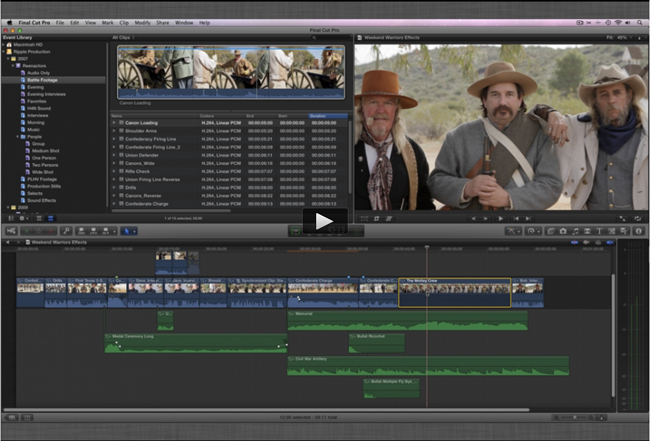Open the Modify menu
This screenshot has width=650, height=441.
pos(143,23)
